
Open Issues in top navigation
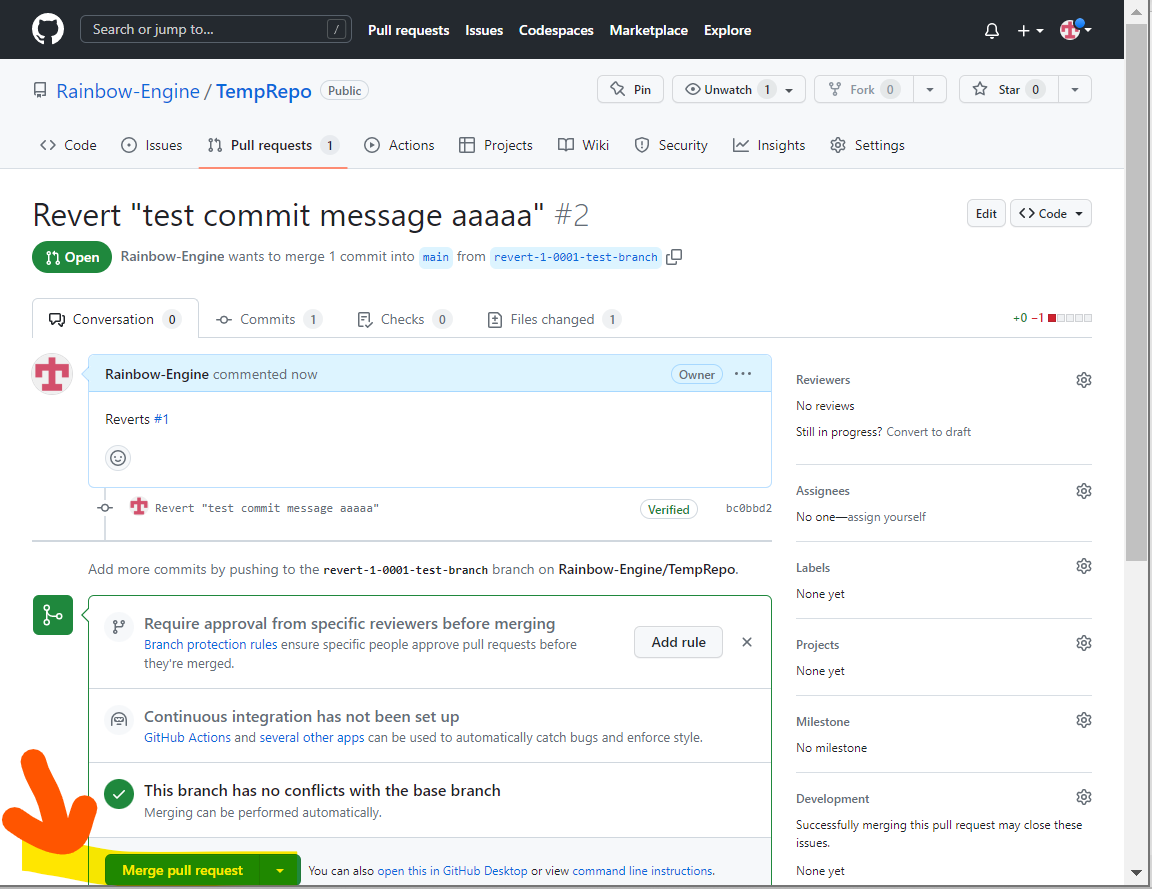(x=484, y=30)
